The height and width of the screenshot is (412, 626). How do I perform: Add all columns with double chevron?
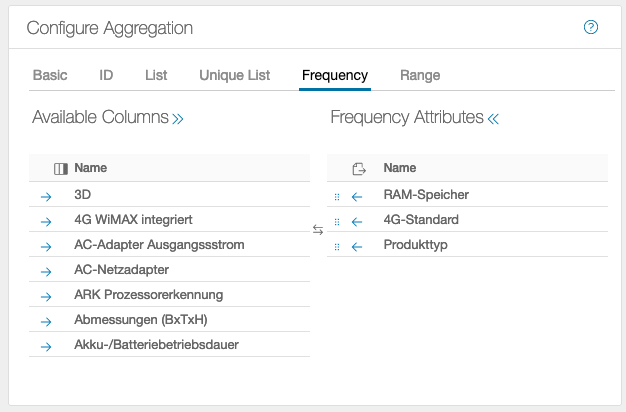click(178, 119)
